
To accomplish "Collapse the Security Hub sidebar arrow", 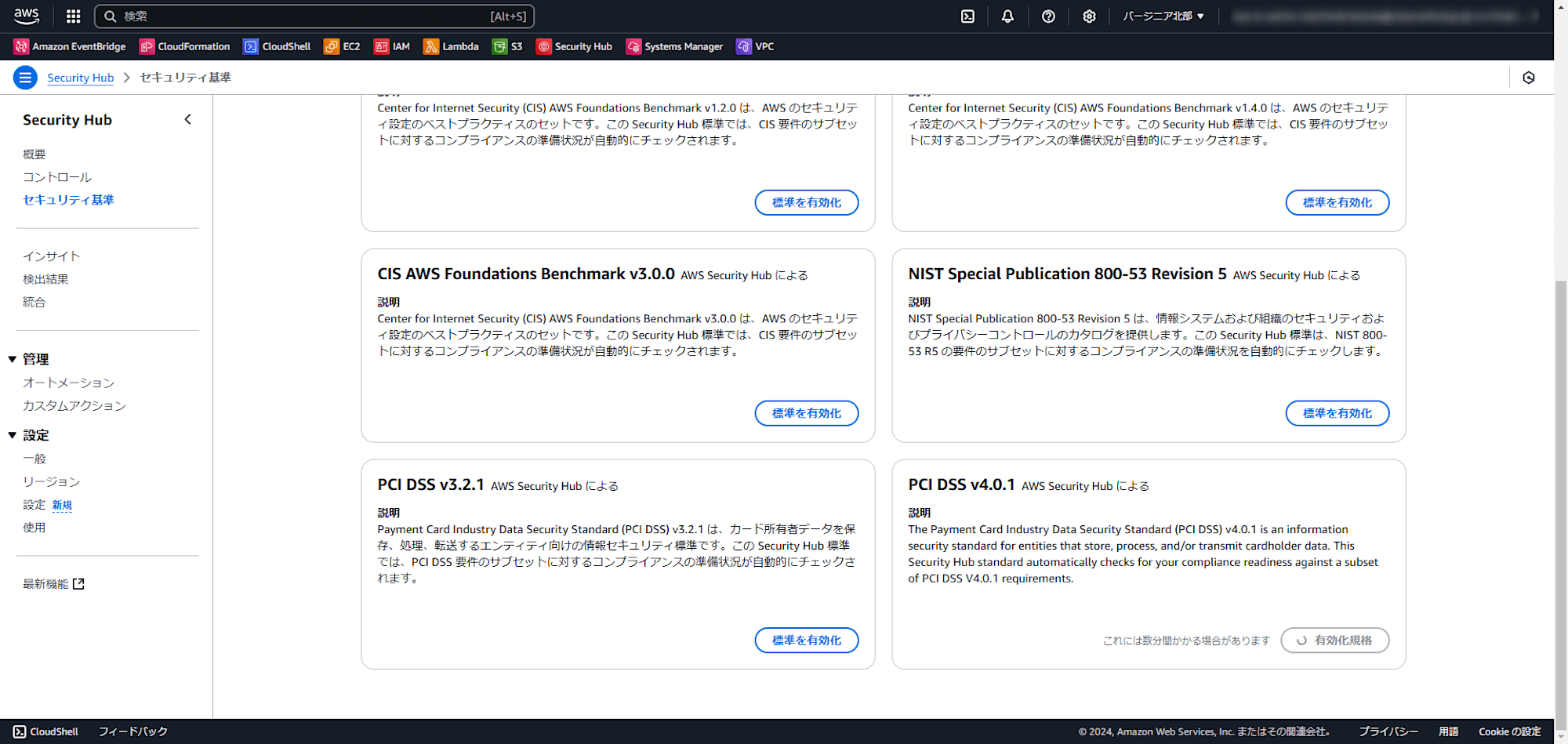I will click(187, 119).
